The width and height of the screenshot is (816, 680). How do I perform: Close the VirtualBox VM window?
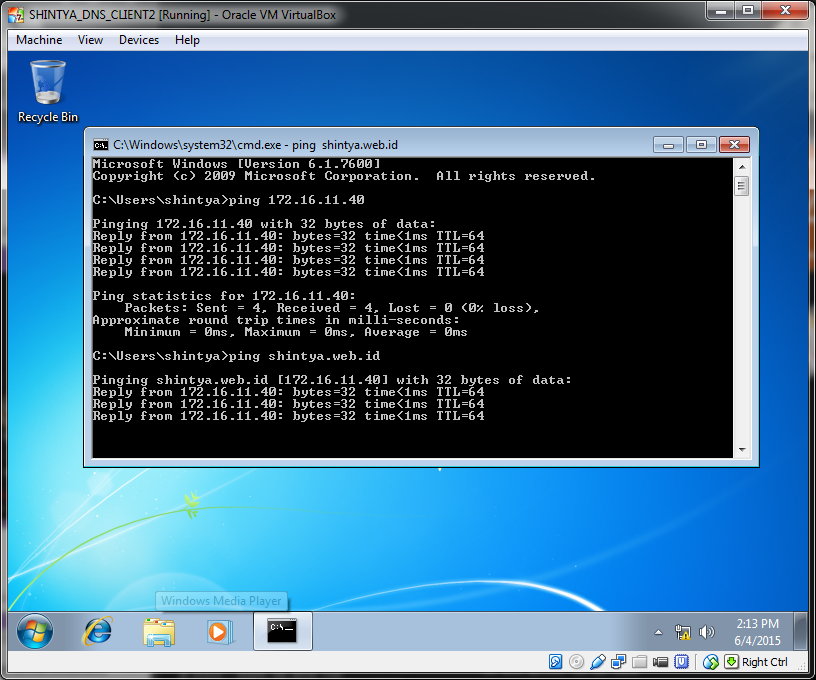(x=785, y=10)
